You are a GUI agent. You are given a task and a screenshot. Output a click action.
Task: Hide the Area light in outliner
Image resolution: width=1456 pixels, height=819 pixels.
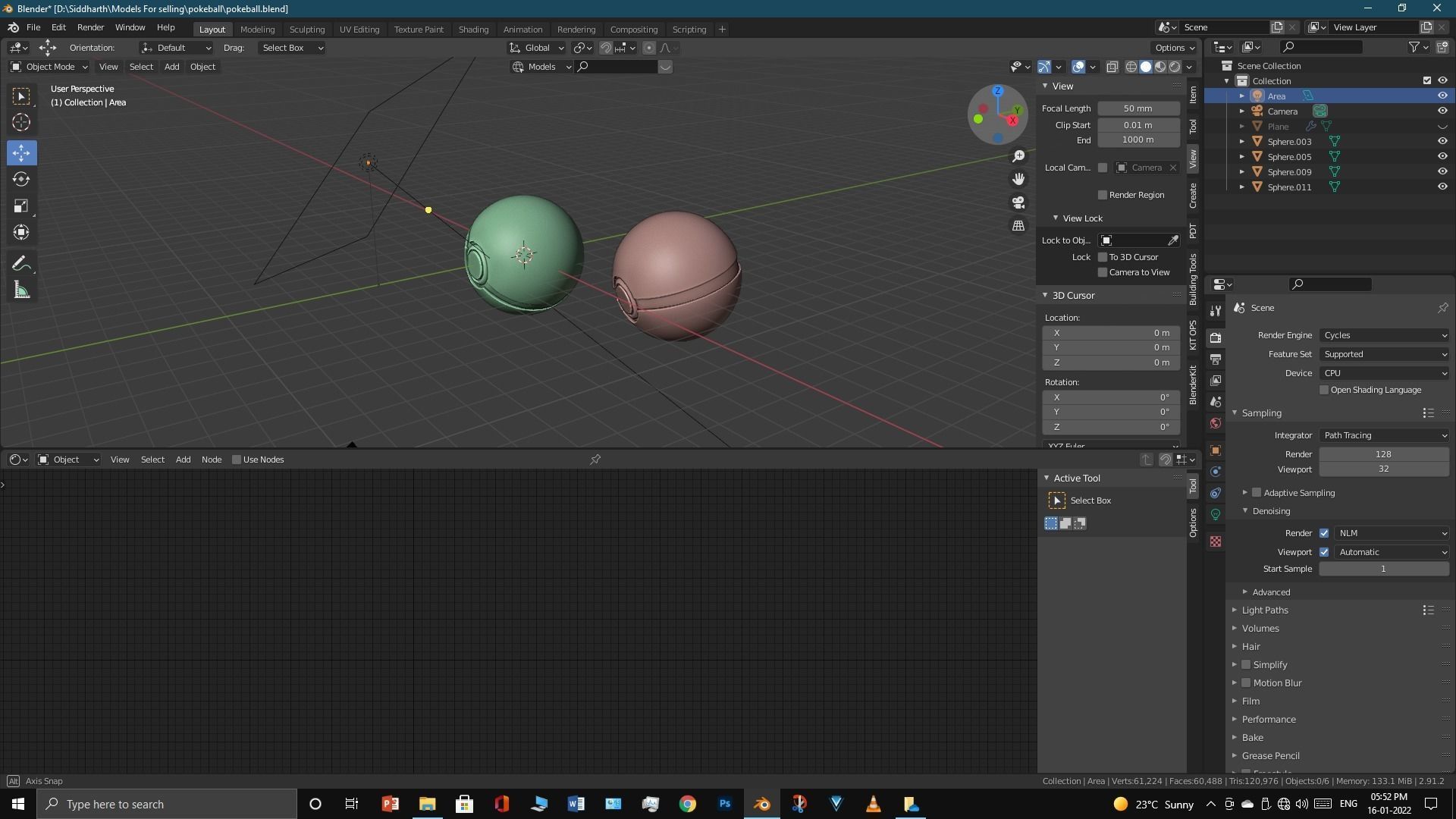pos(1442,96)
